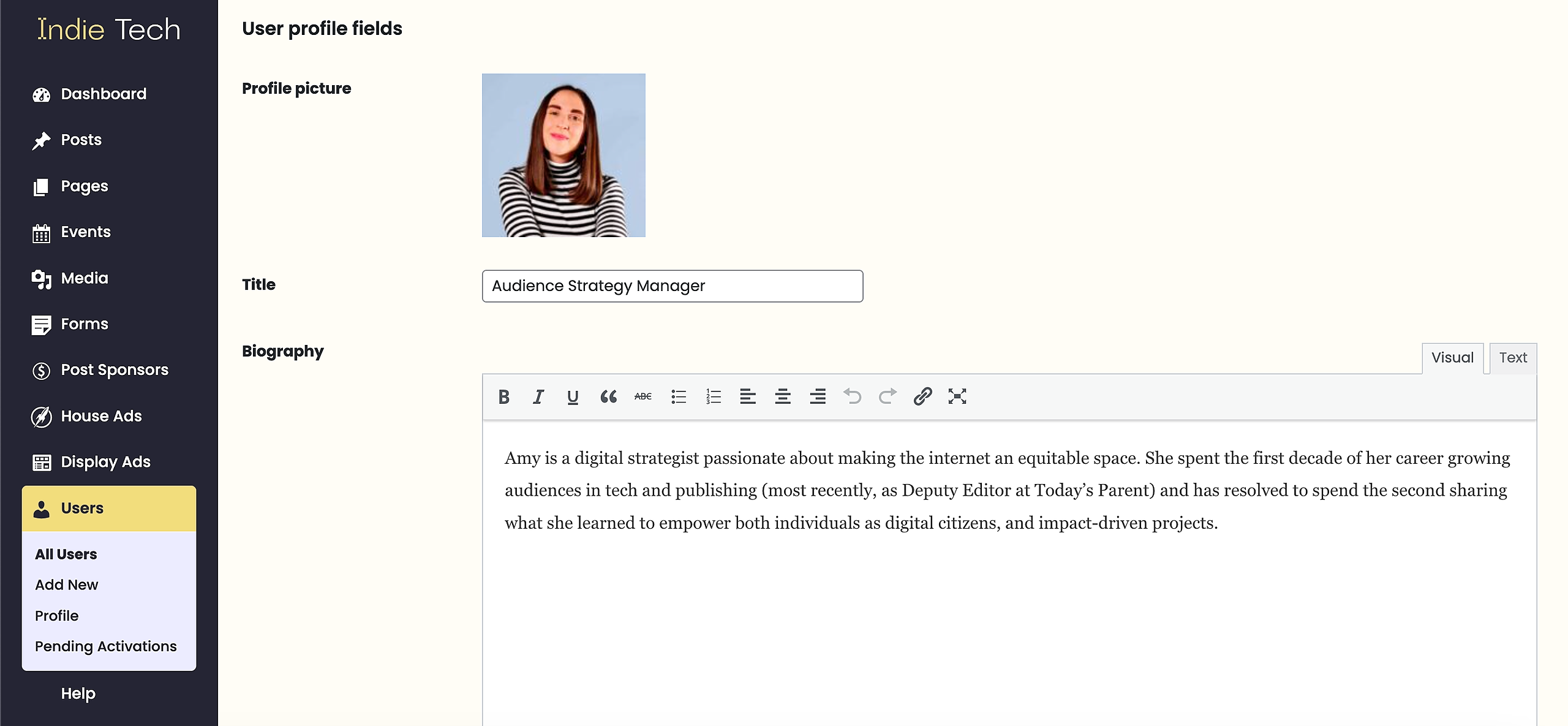
Task: Click the insert link icon
Action: click(x=922, y=397)
